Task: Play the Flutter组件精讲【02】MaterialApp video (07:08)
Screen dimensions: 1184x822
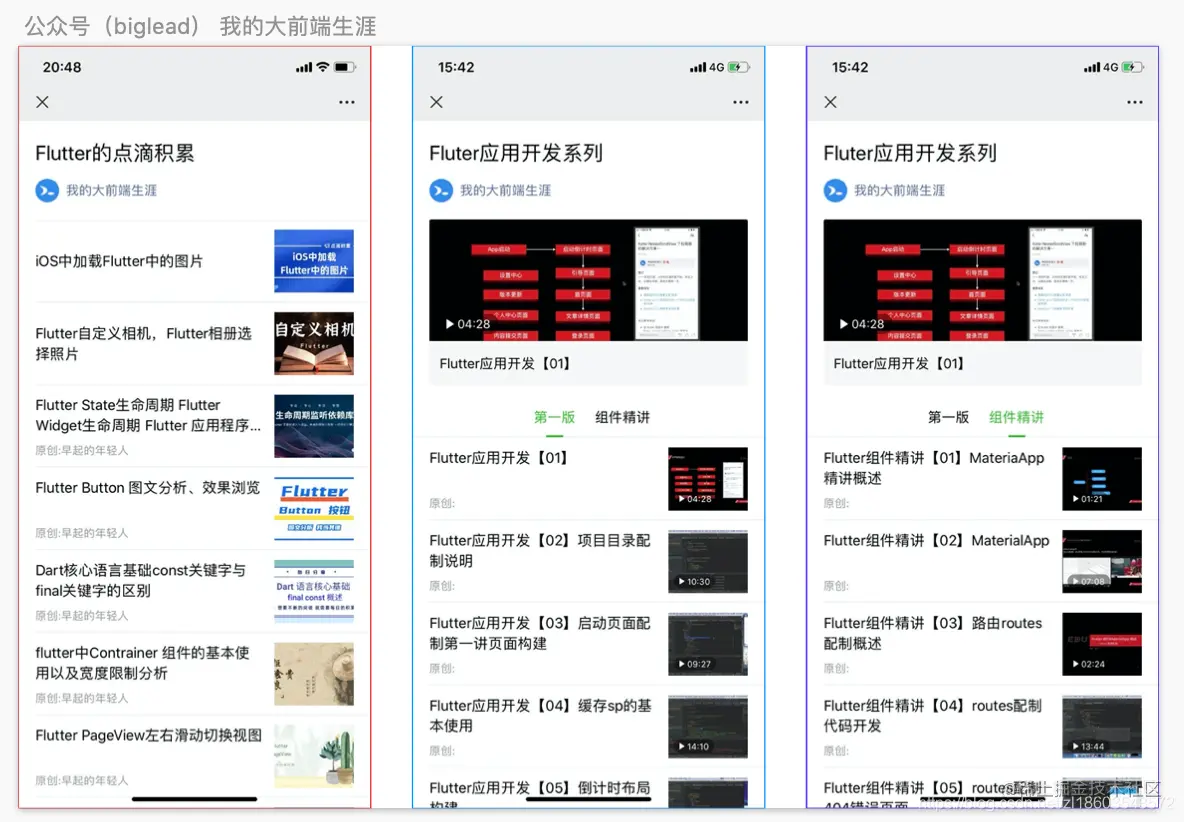Action: click(1102, 561)
